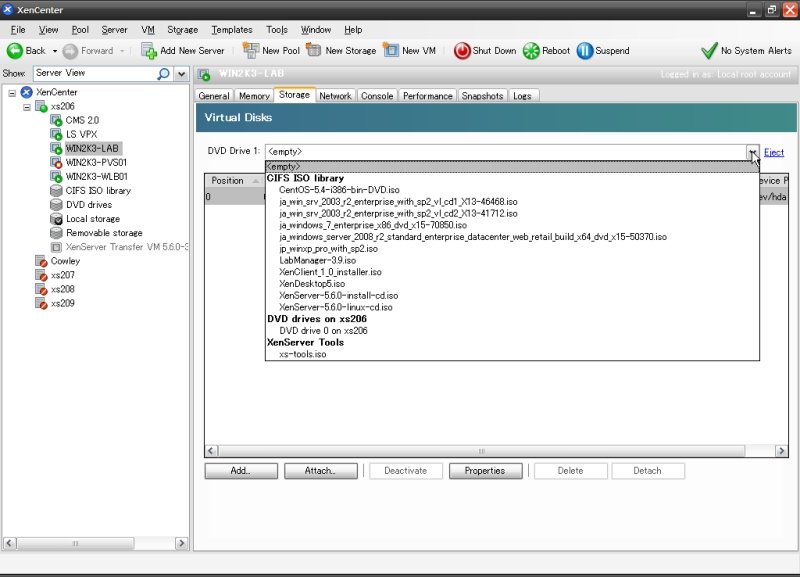This screenshot has width=800, height=577.
Task: Select the CMS 2.0 VM icon
Action: coord(56,120)
